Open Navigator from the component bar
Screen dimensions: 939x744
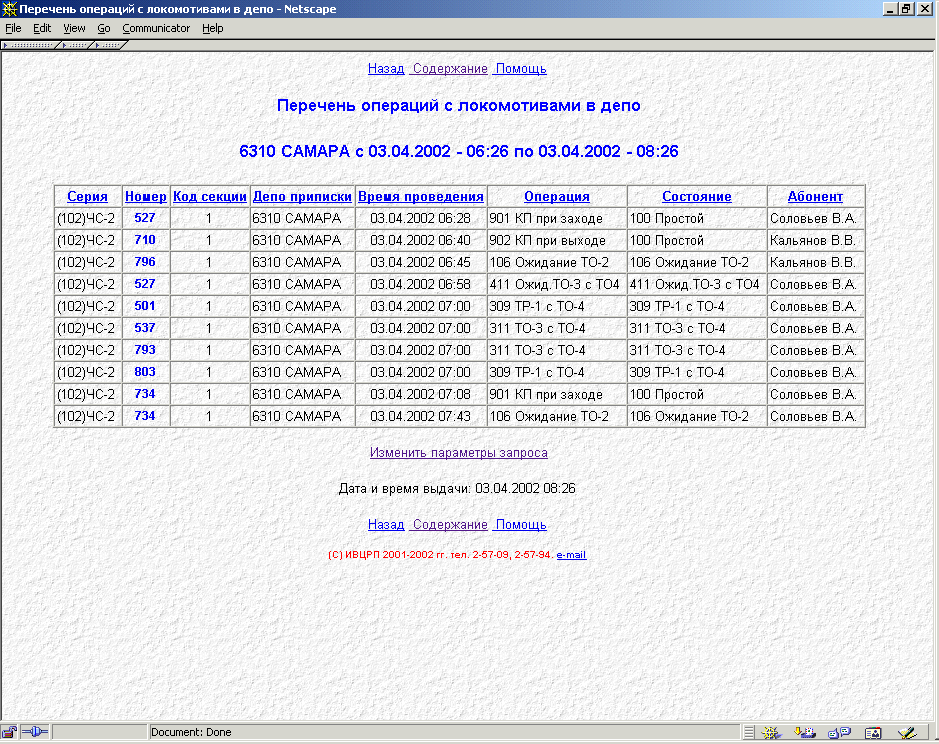[771, 732]
